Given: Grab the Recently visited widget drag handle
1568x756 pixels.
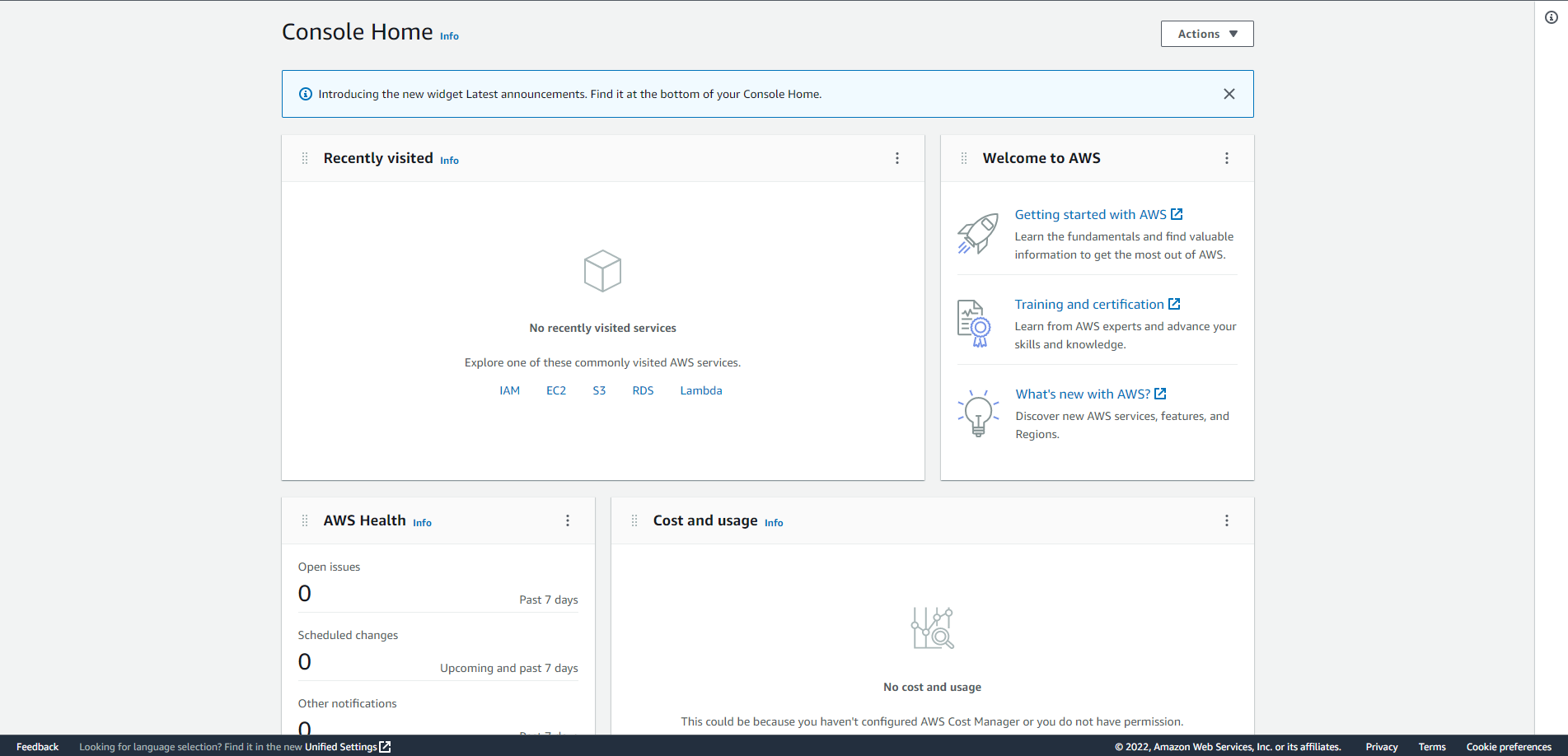Looking at the screenshot, I should pyautogui.click(x=305, y=158).
